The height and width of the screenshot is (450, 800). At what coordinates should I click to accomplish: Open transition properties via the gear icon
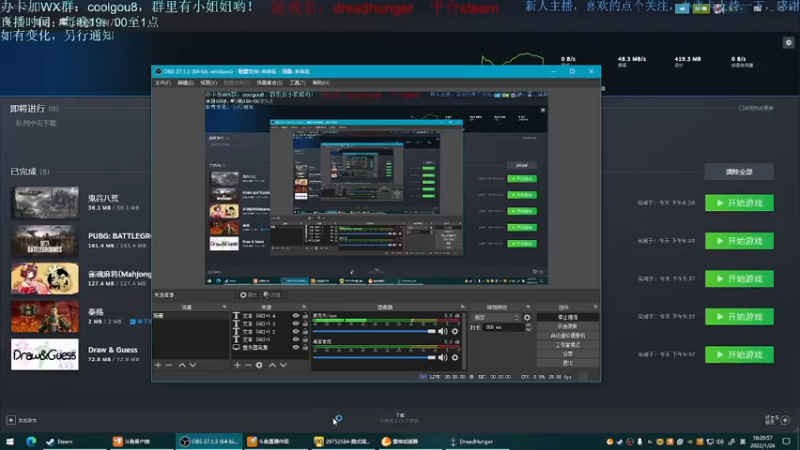tap(527, 317)
